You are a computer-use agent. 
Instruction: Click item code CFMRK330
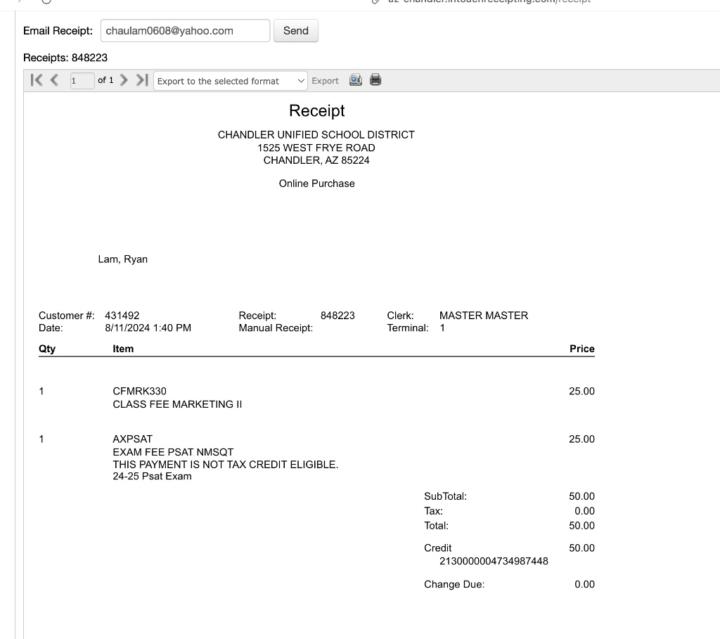[x=140, y=391]
